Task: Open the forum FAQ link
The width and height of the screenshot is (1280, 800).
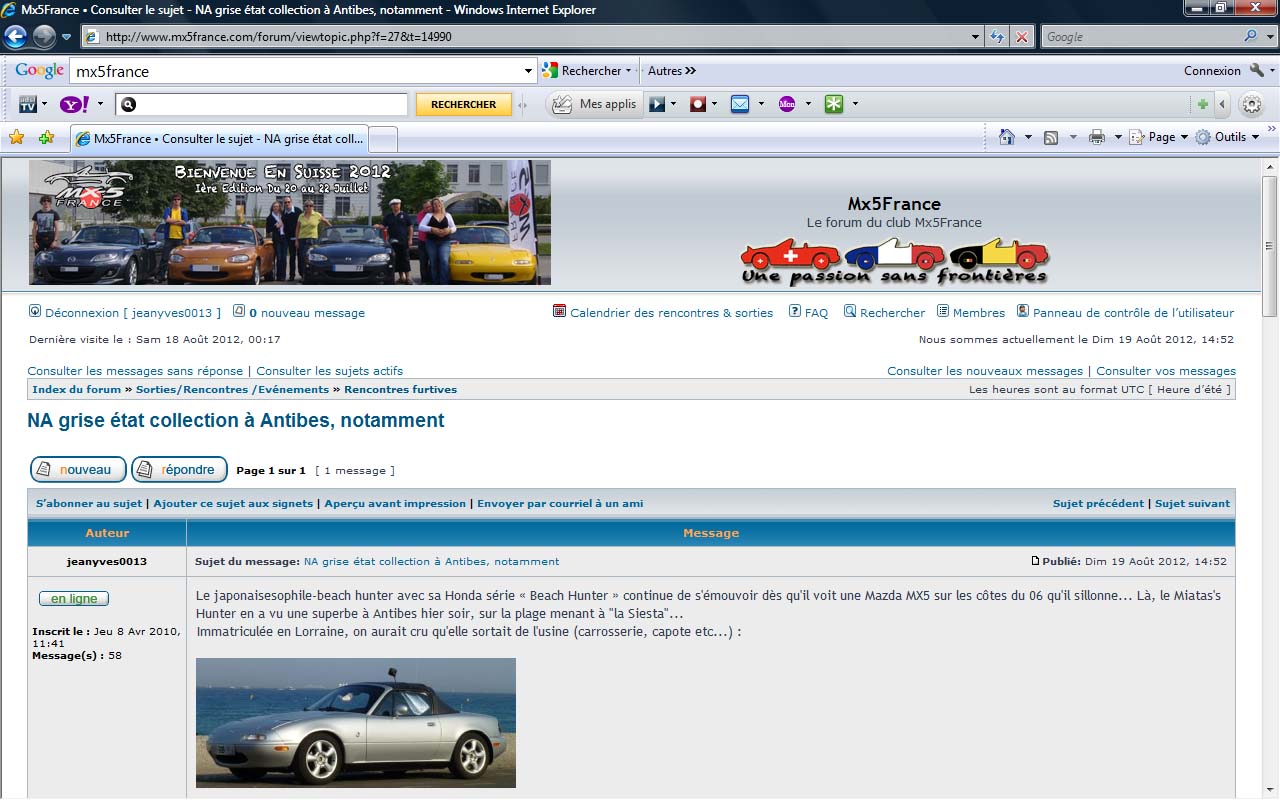Action: coord(816,313)
